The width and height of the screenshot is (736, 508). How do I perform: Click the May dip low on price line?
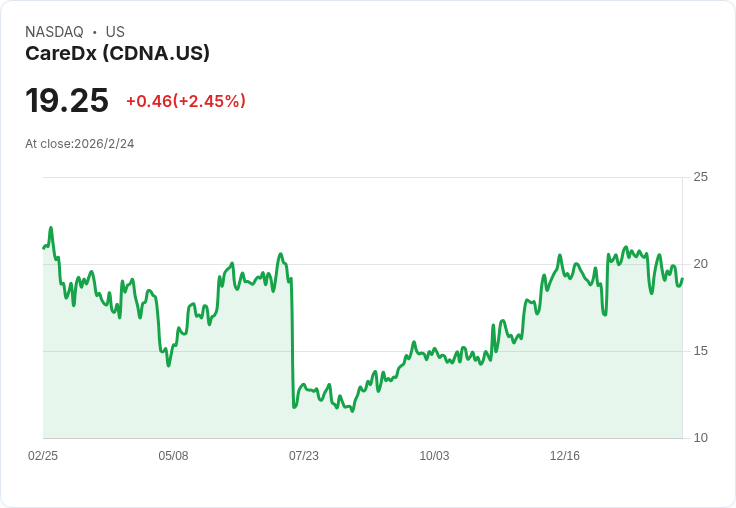[x=169, y=365]
